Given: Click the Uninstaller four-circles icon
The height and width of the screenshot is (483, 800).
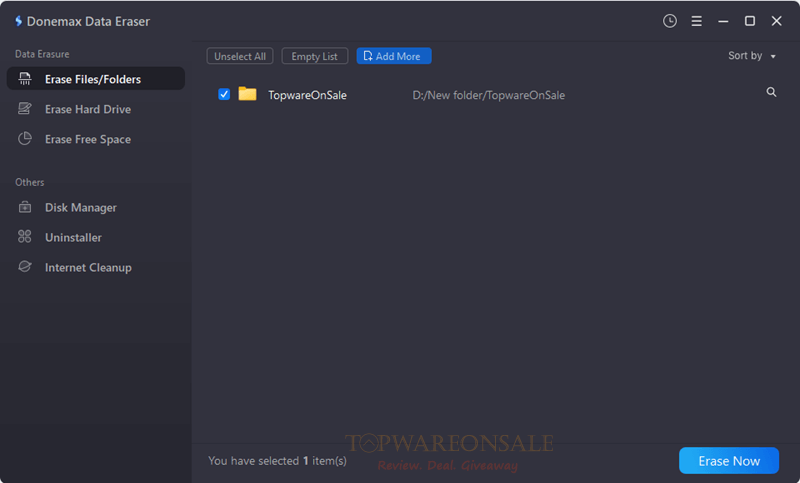Looking at the screenshot, I should (24, 237).
